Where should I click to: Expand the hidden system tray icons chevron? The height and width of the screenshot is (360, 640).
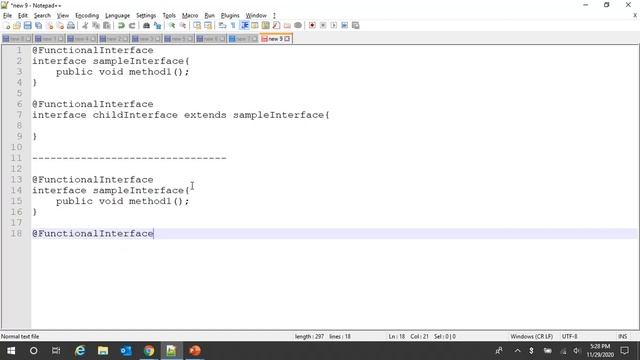tap(517, 351)
